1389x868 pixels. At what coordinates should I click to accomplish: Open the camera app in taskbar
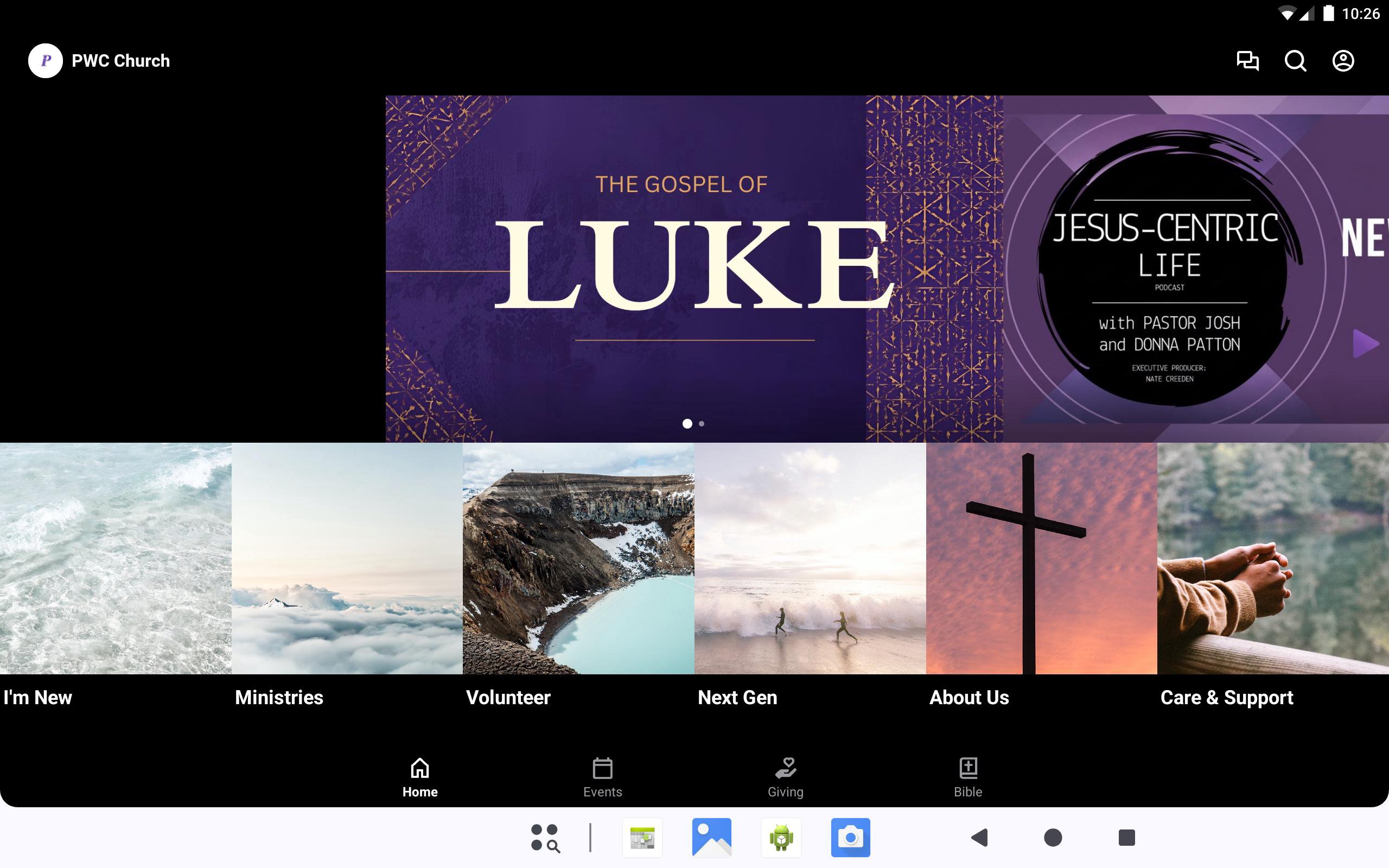coord(850,838)
